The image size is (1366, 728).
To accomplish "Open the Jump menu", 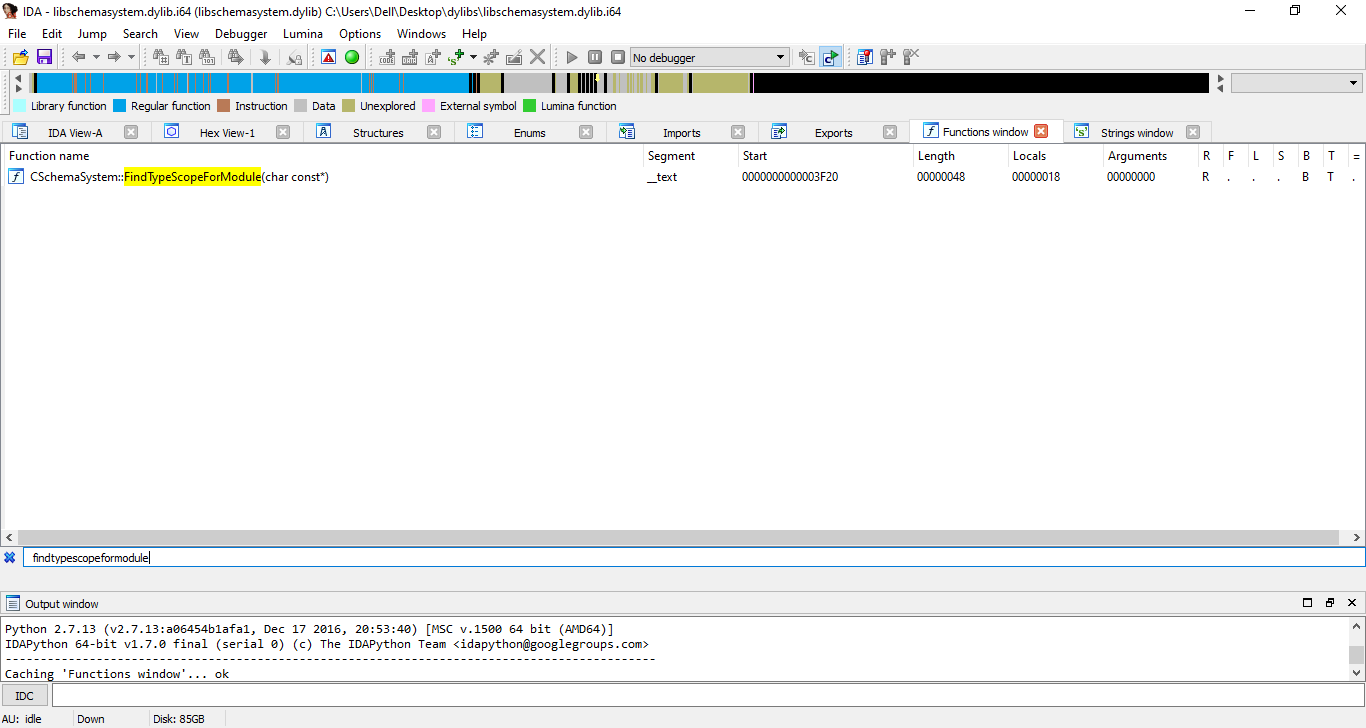I will [x=92, y=33].
